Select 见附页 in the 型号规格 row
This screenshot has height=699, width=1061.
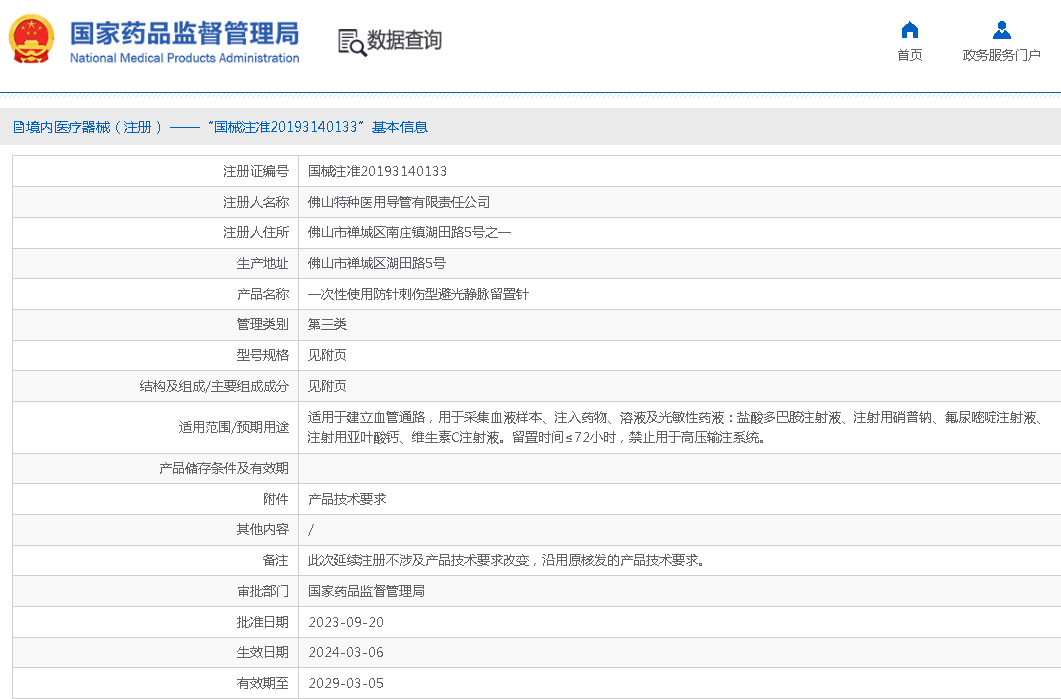coord(327,355)
